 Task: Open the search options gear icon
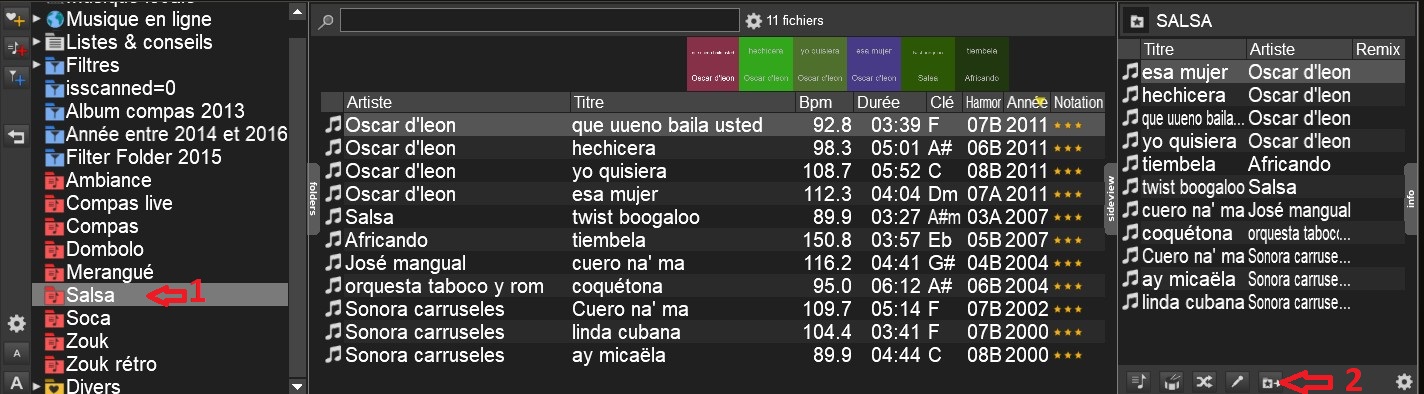click(x=754, y=21)
